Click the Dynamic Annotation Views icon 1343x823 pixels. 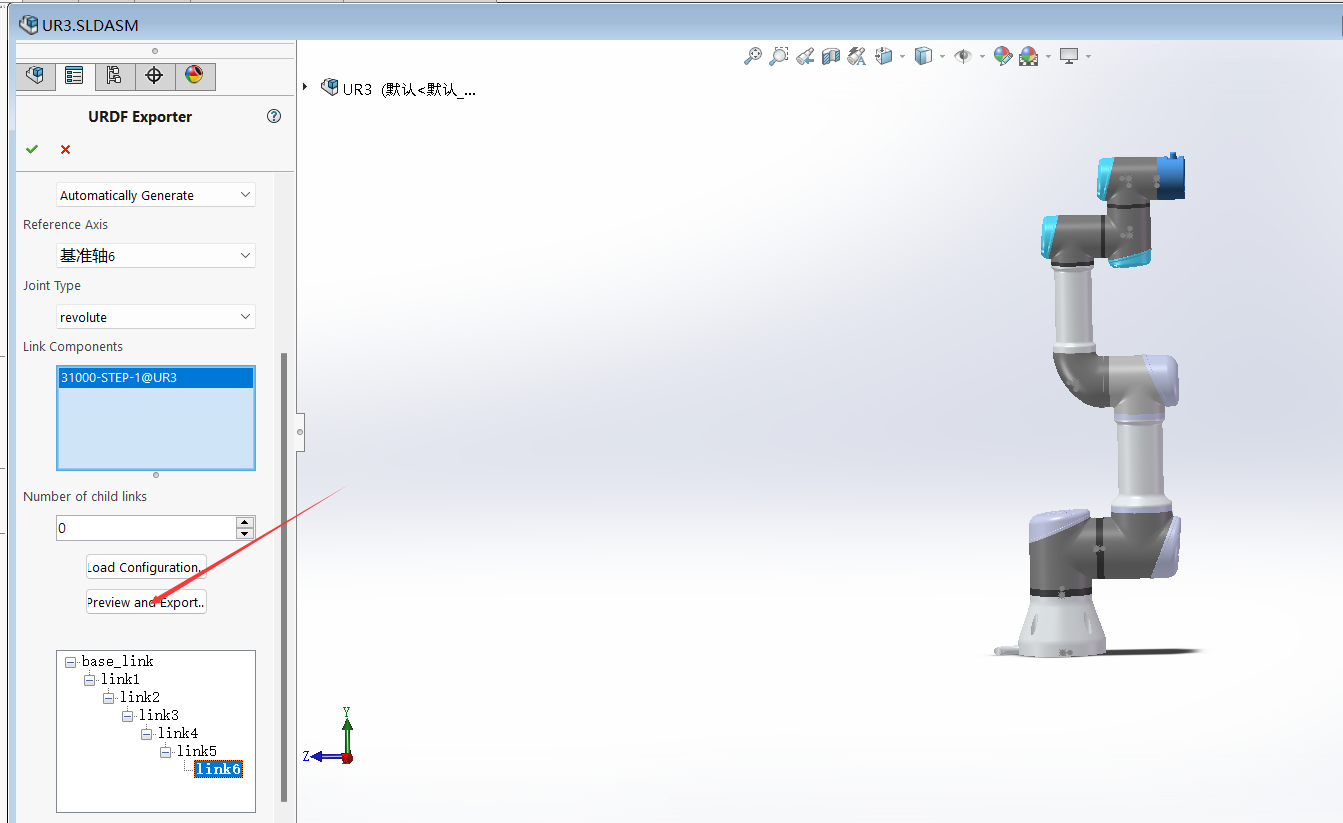coord(857,56)
